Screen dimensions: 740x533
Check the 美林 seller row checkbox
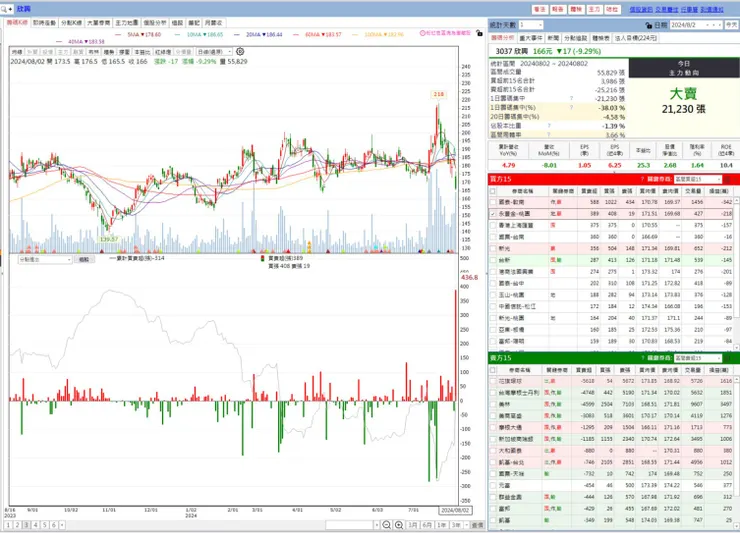click(493, 405)
